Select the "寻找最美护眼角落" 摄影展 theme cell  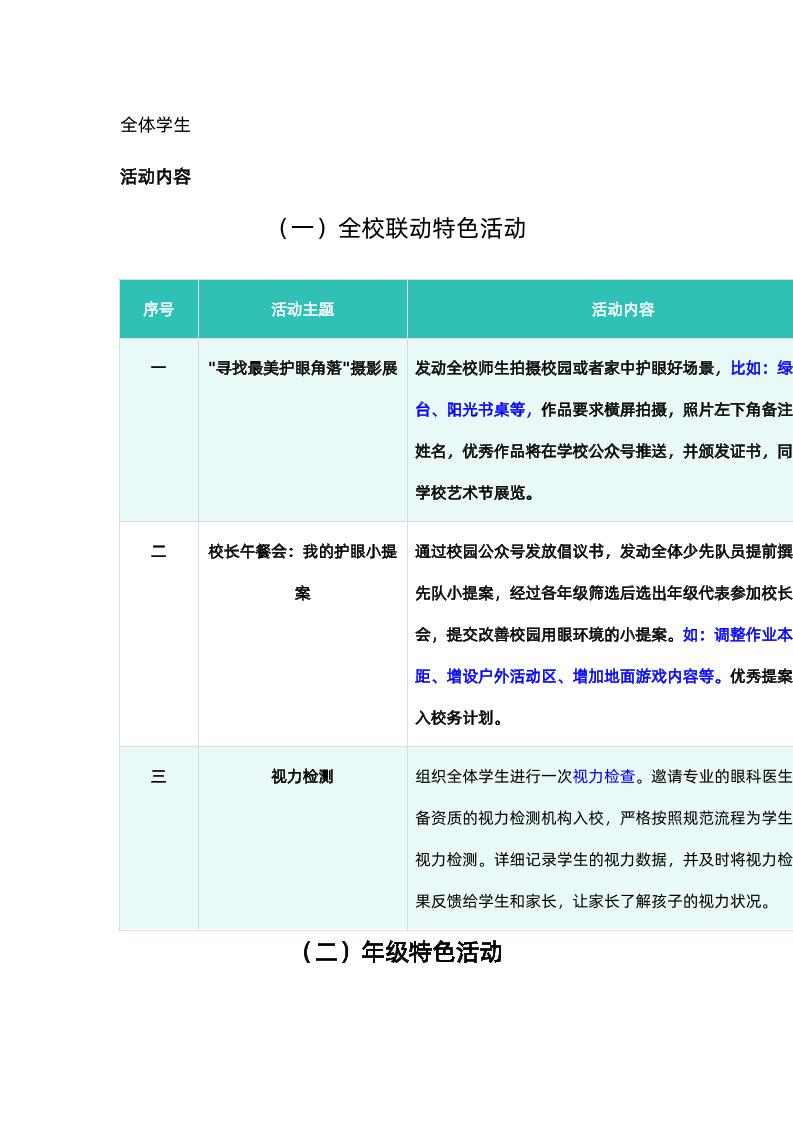(302, 368)
